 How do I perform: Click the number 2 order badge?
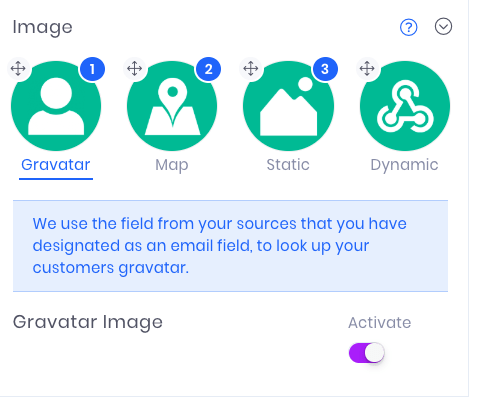point(208,69)
